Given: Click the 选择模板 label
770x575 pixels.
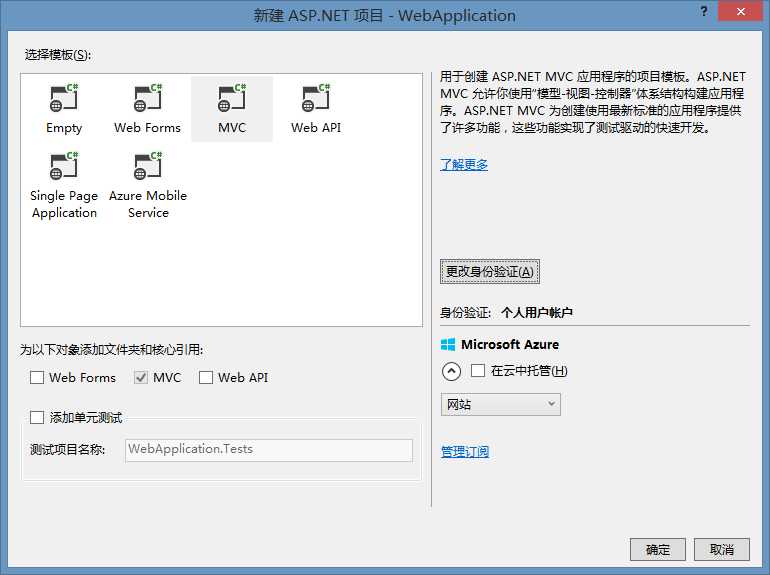Looking at the screenshot, I should pyautogui.click(x=58, y=55).
